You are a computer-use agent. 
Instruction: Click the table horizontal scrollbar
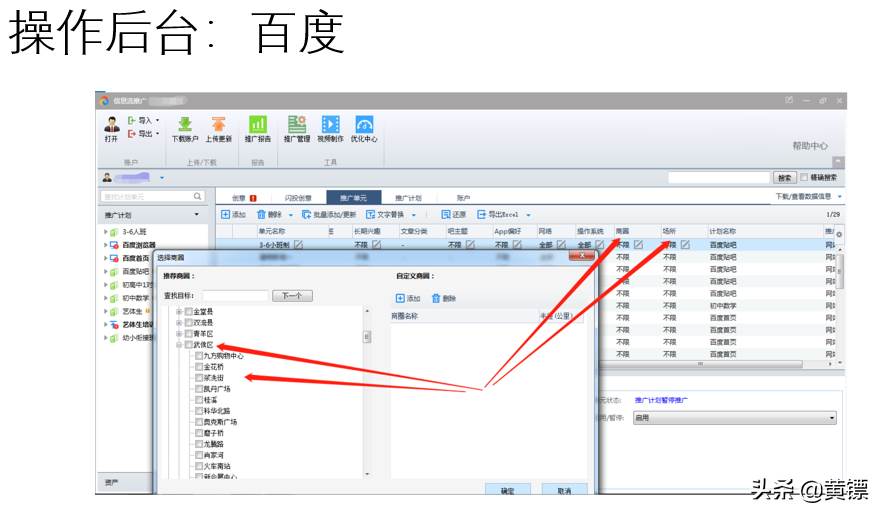[x=701, y=364]
